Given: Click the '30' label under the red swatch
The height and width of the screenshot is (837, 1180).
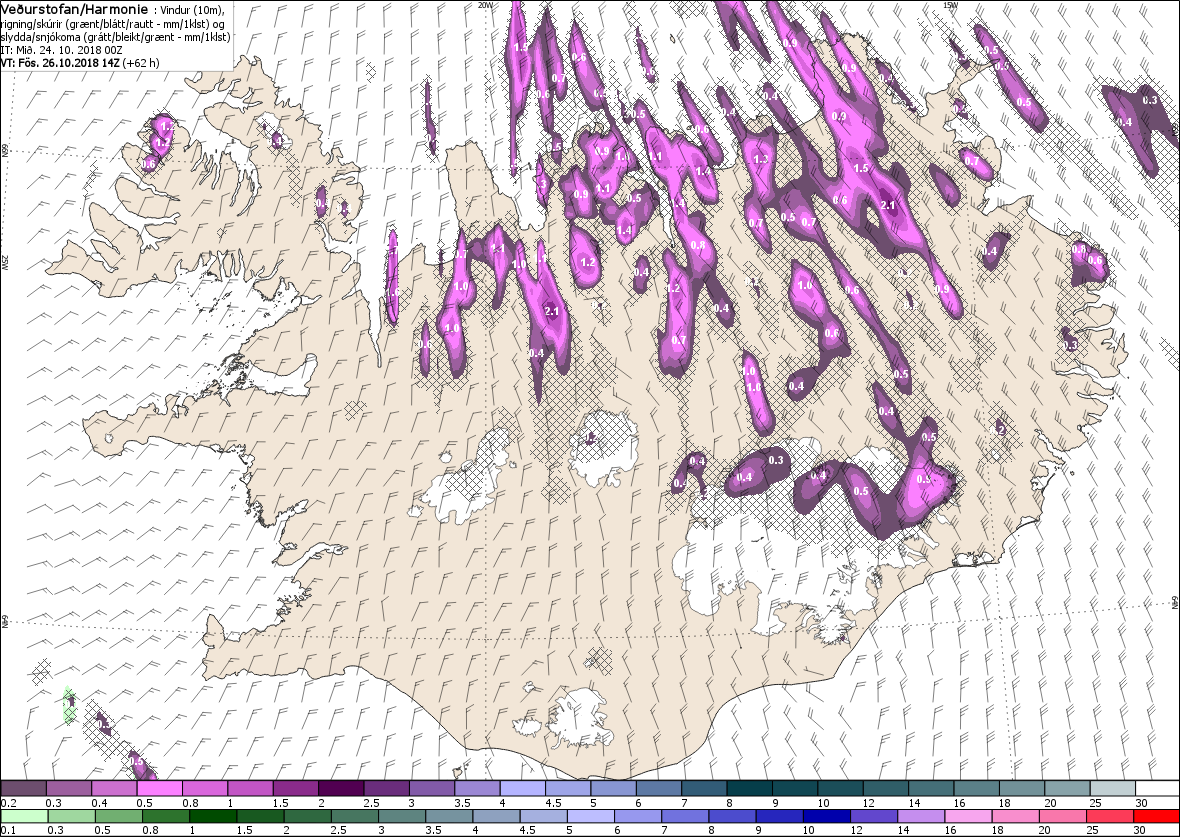Looking at the screenshot, I should (1139, 830).
